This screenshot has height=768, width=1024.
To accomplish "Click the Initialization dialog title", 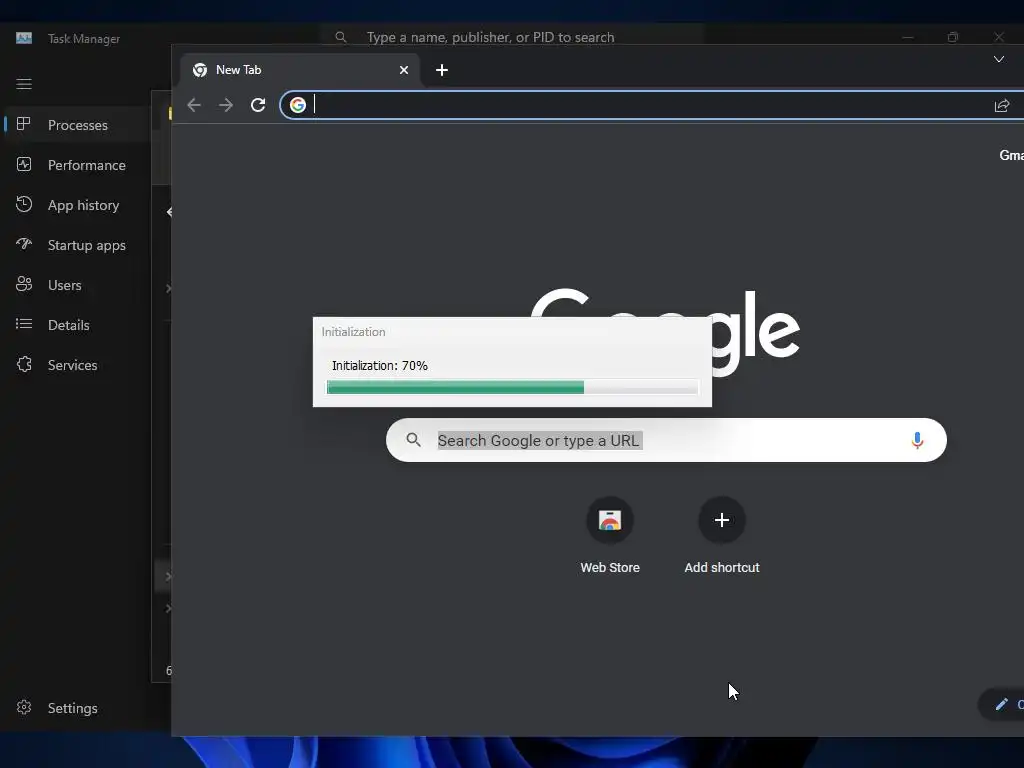I will tap(353, 332).
